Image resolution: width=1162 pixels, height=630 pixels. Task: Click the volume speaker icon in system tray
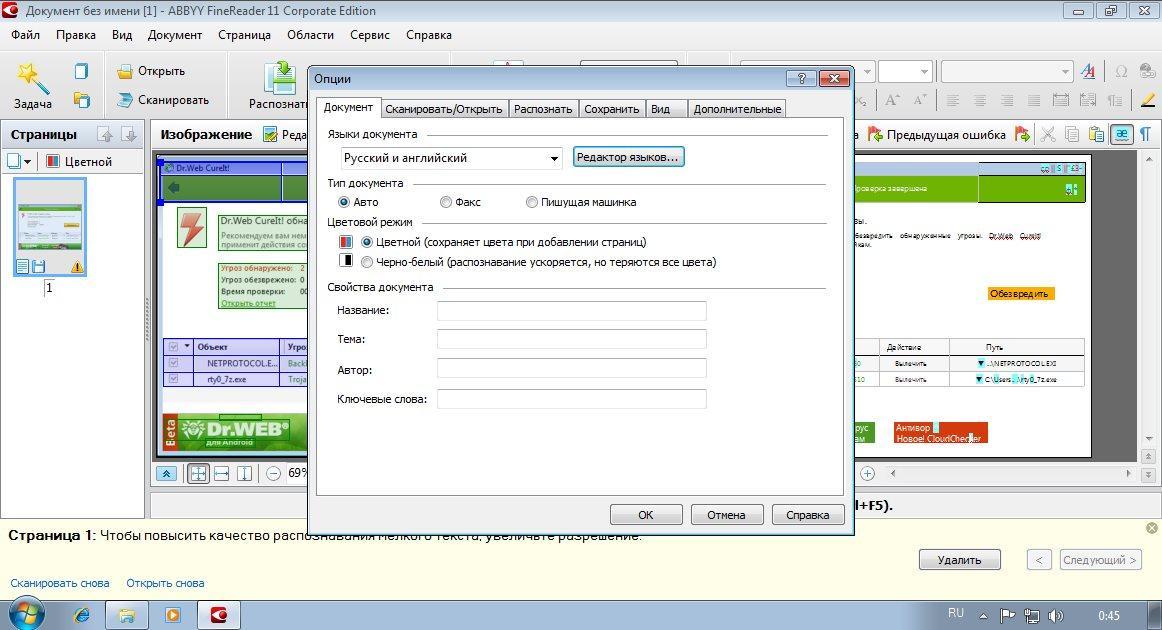1056,615
